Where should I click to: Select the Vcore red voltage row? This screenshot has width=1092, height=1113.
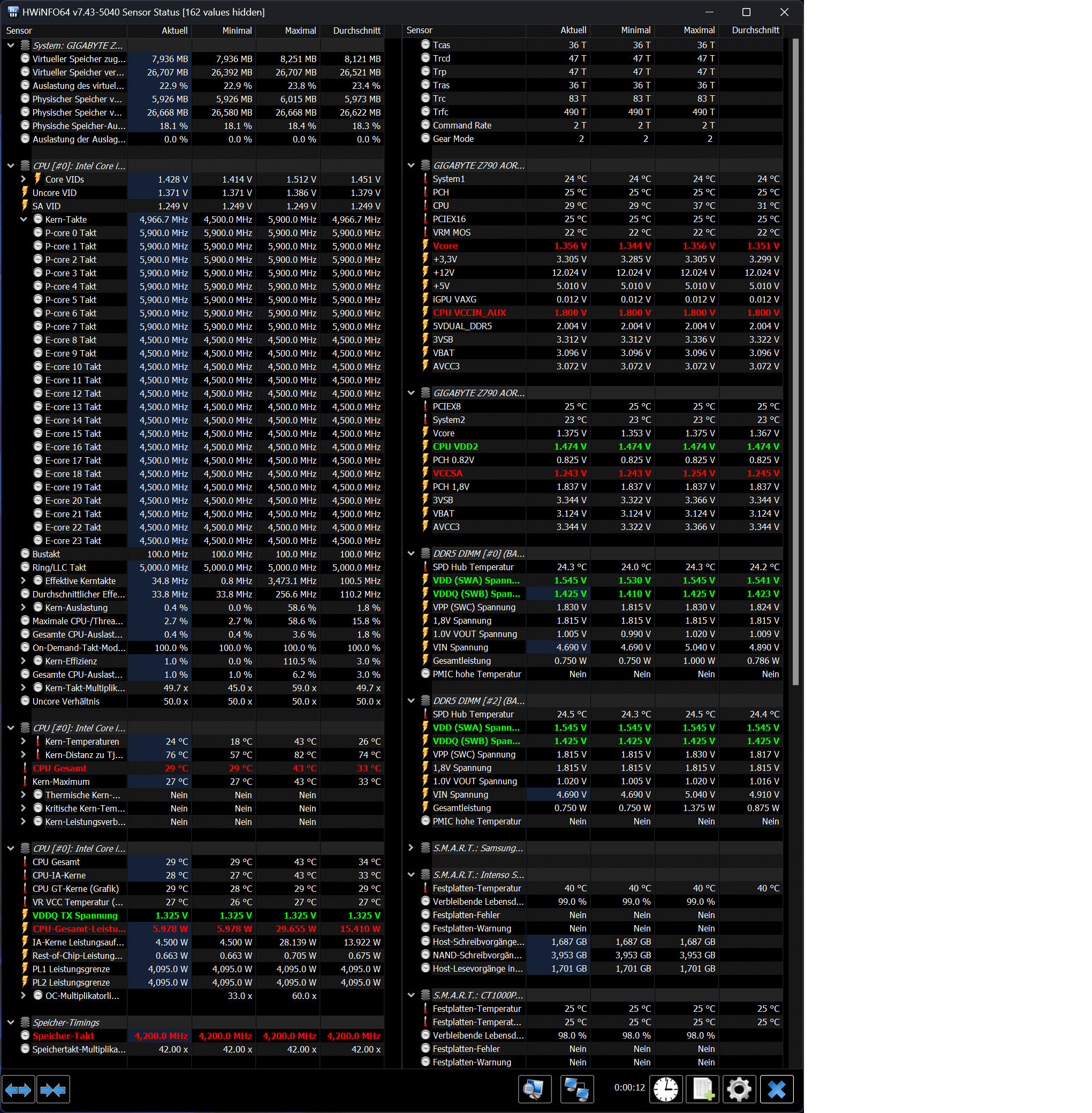pyautogui.click(x=445, y=246)
